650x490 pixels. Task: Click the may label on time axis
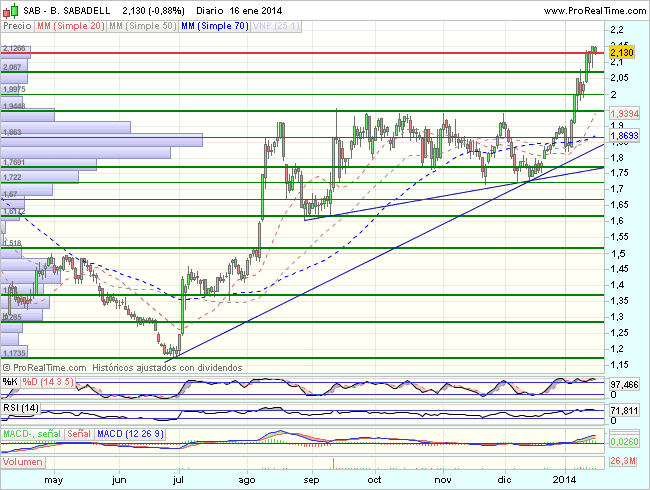coord(53,480)
